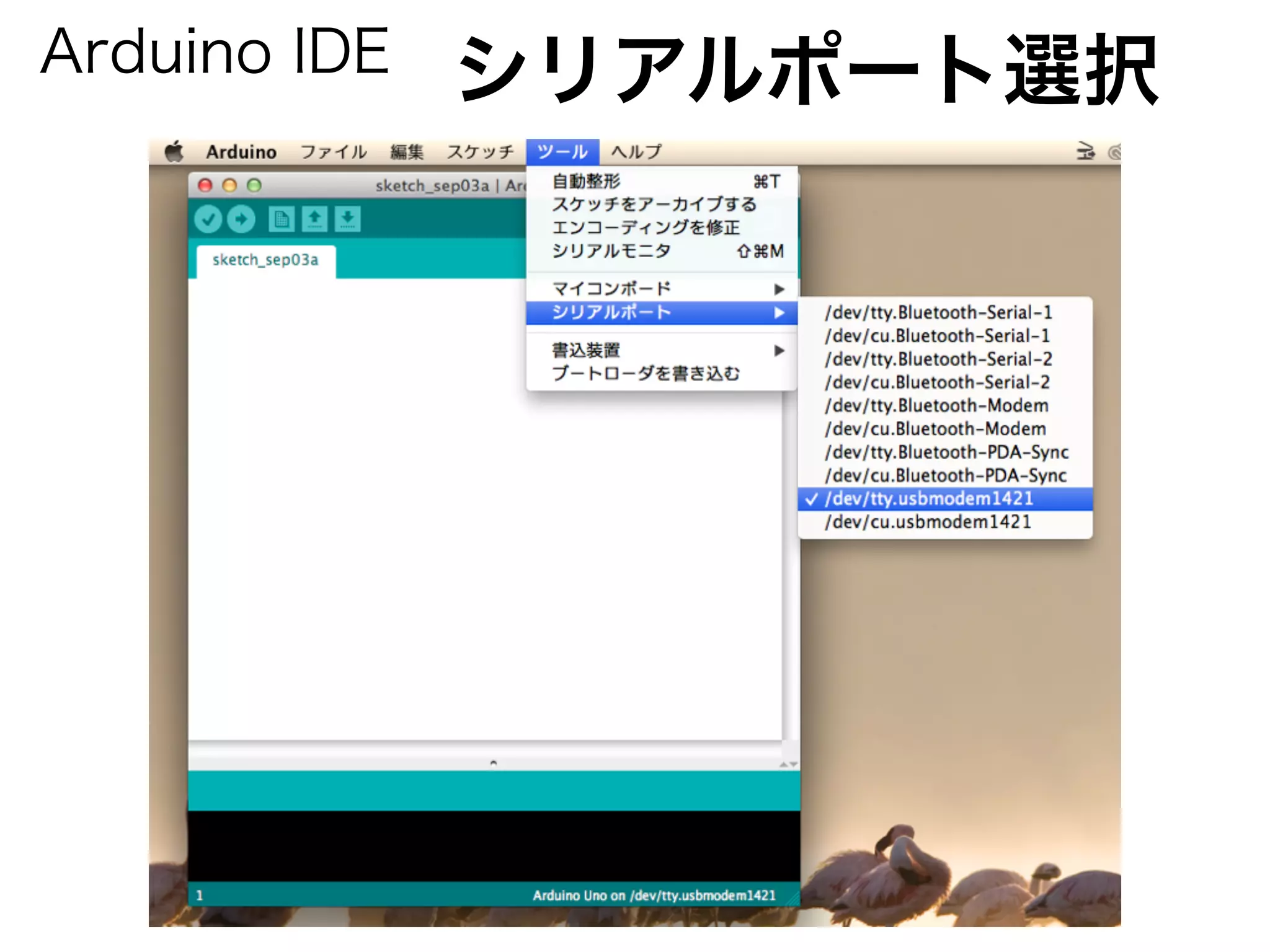Screen dimensions: 1270x952
Task: Select /dev/cu.Bluetooth-Serial-1 port
Action: click(945, 336)
